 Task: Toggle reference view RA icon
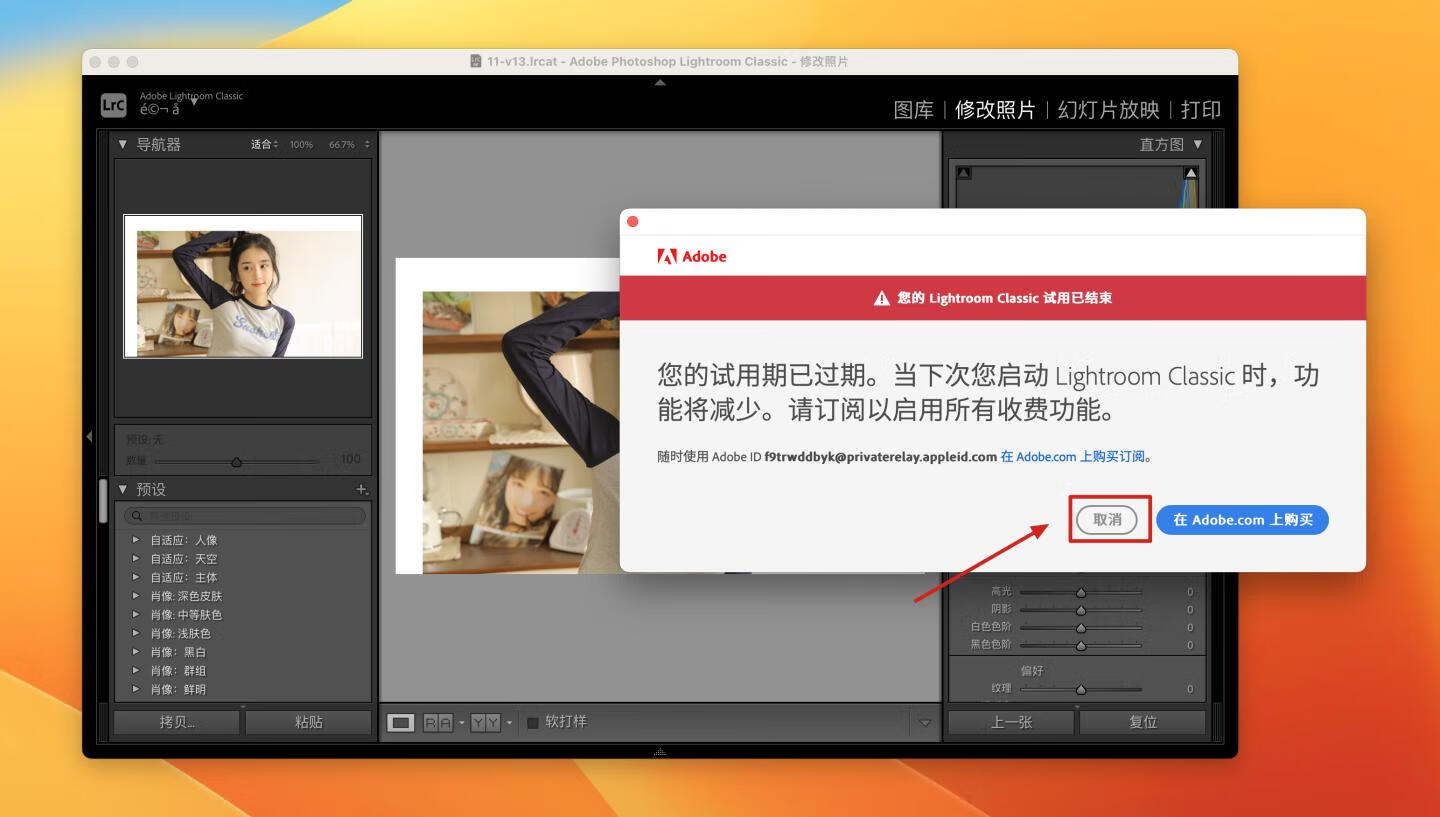pyautogui.click(x=438, y=722)
